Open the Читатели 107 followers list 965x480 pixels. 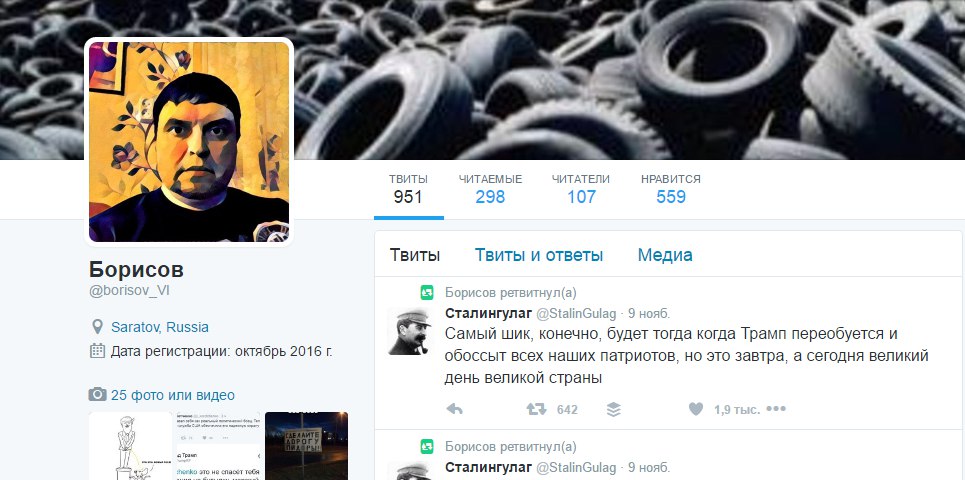click(x=581, y=189)
